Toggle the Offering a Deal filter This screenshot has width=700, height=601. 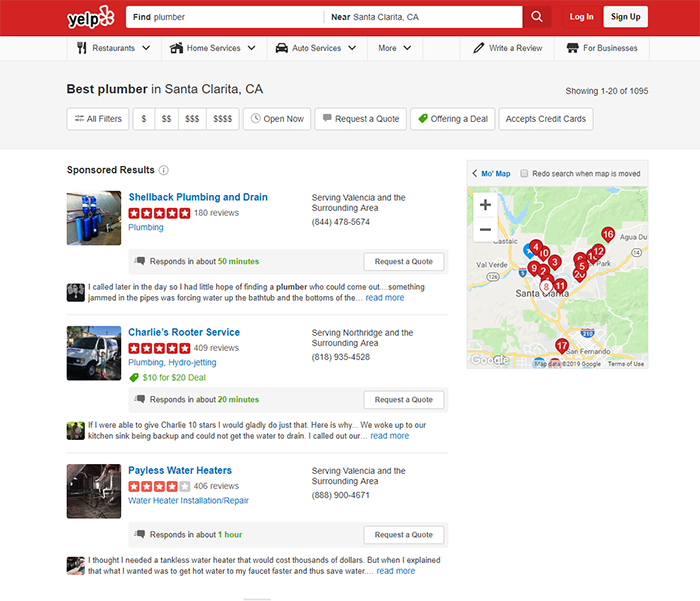point(453,119)
